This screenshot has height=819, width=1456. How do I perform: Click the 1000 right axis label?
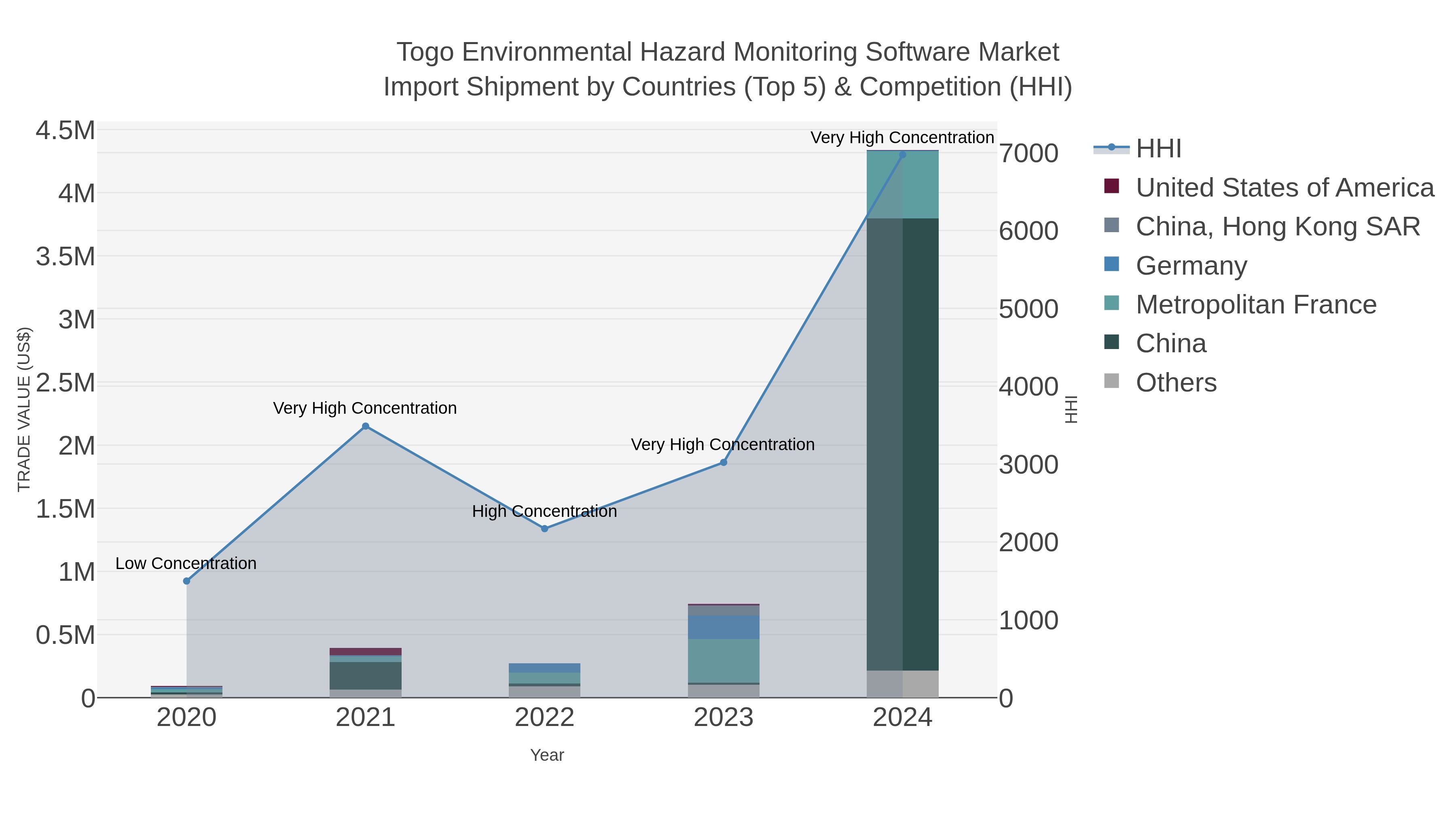pos(1029,620)
